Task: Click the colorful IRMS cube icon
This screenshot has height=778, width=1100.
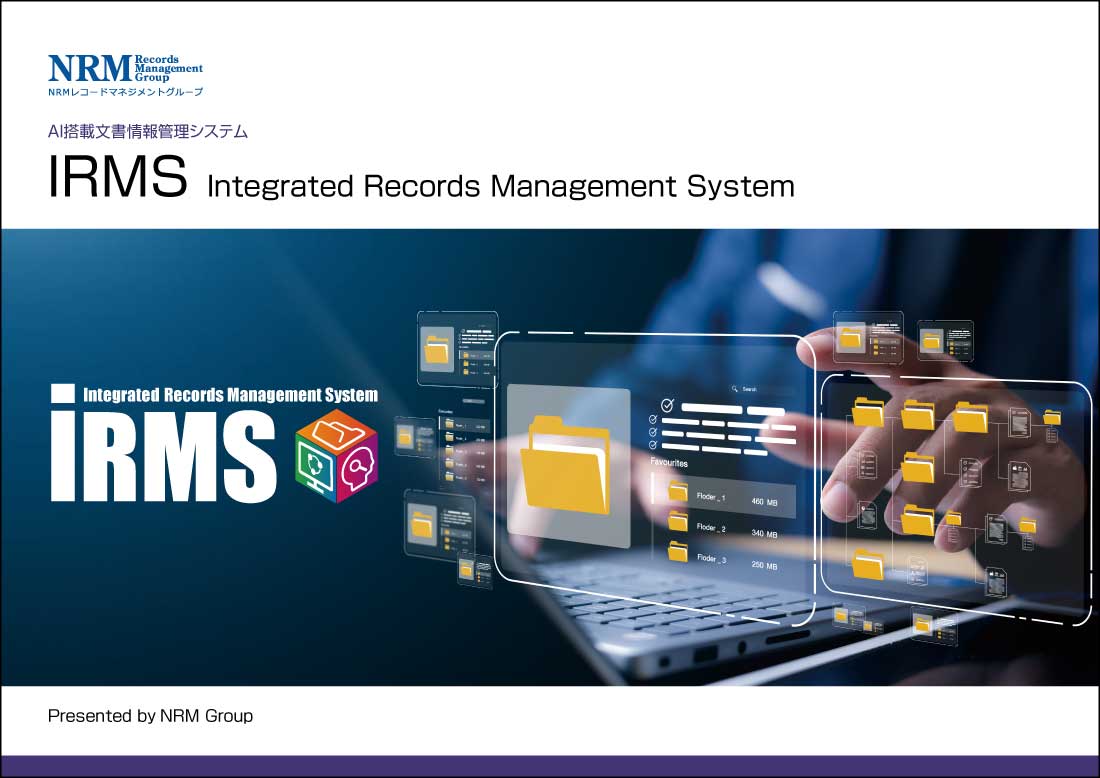Action: (337, 455)
